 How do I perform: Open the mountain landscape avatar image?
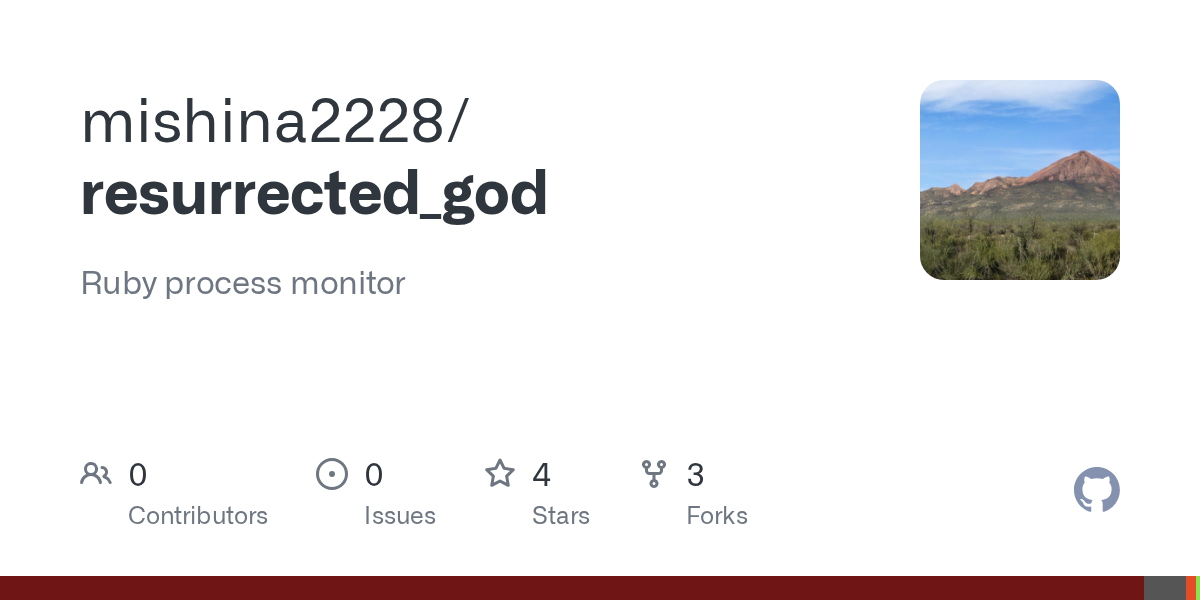click(1020, 180)
